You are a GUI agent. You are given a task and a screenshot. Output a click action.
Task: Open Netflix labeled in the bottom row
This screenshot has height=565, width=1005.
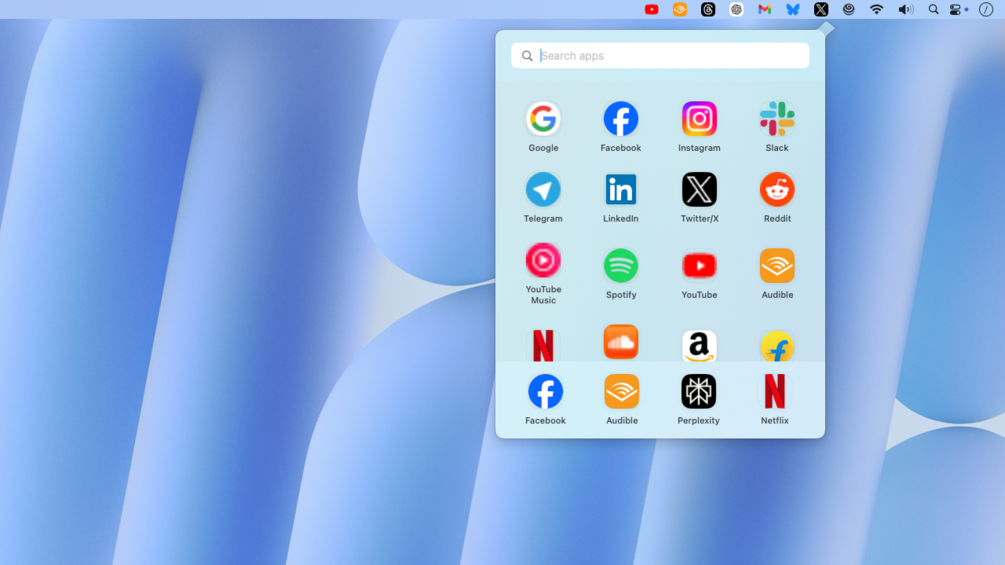[x=774, y=391]
